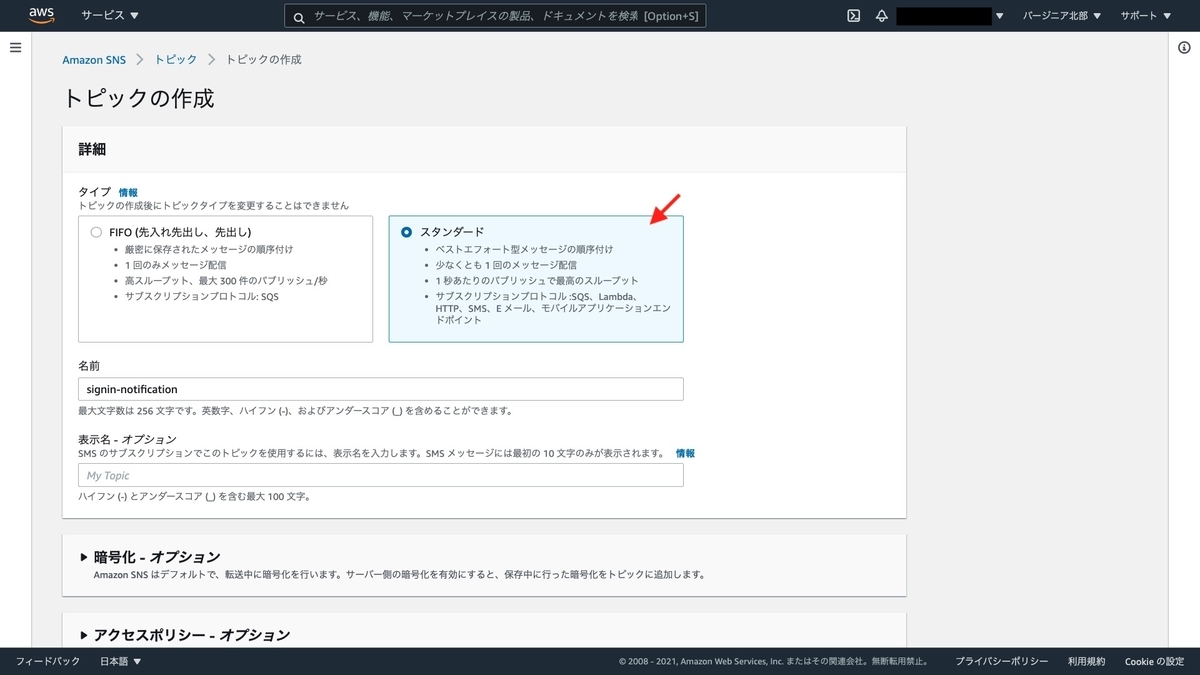This screenshot has width=1200, height=675.
Task: Open the タイプ 情報 link
Action: 128,192
